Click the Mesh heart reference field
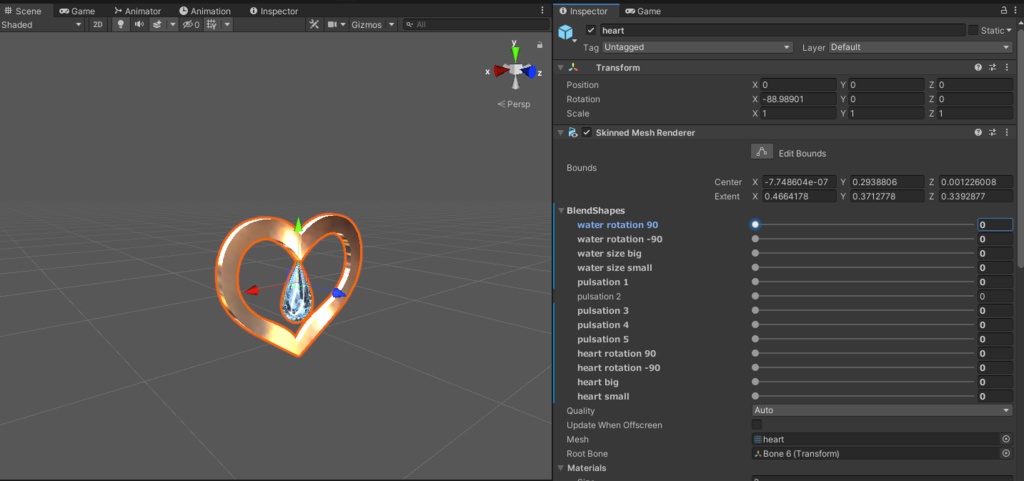Image resolution: width=1024 pixels, height=481 pixels. tap(876, 439)
